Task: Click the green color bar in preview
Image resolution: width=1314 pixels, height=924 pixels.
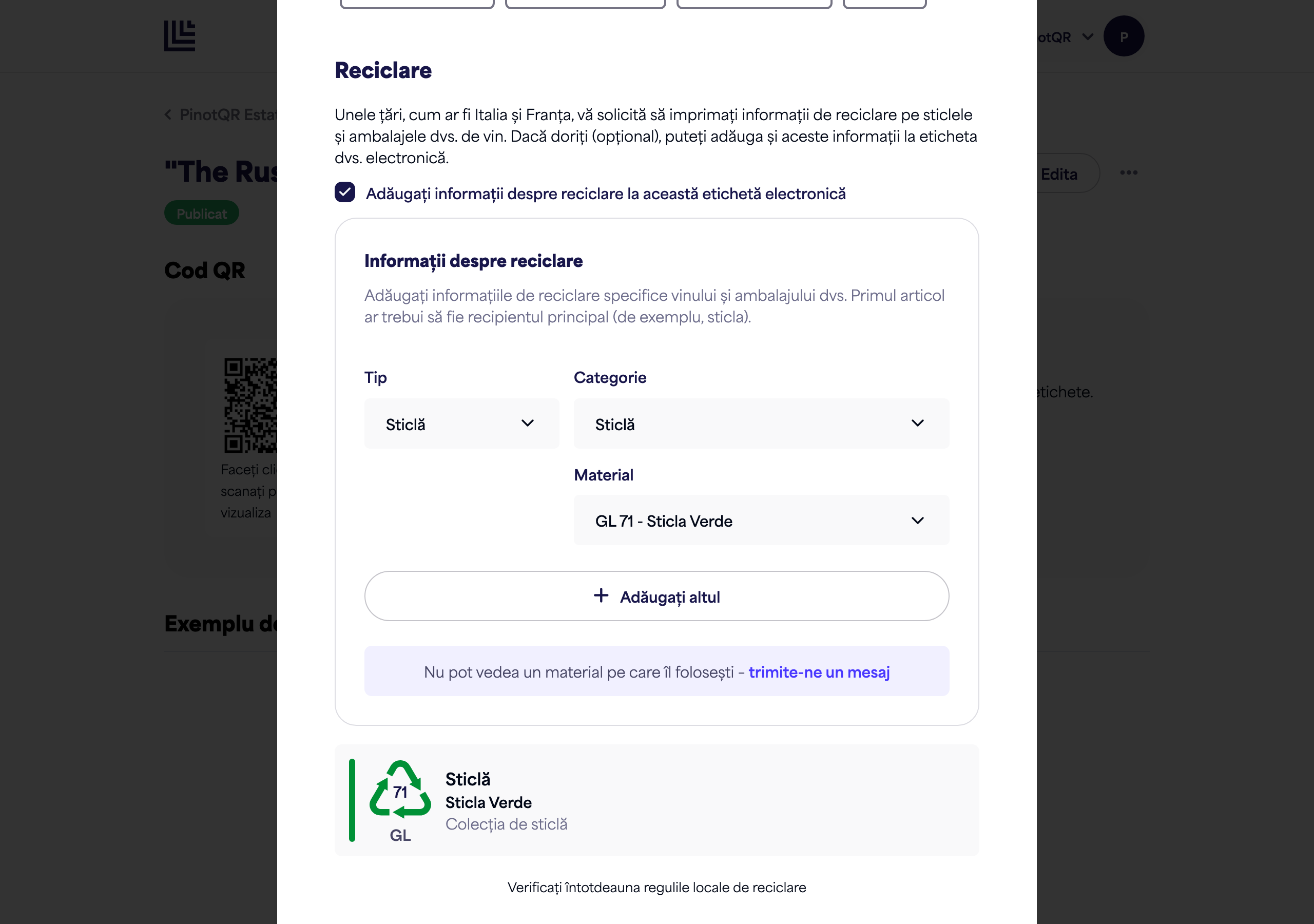Action: 352,800
